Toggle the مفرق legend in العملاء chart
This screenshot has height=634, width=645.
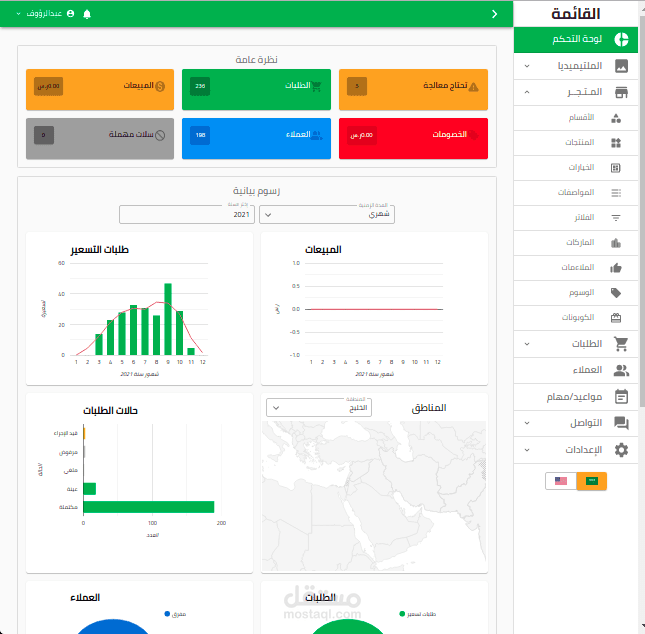click(x=175, y=614)
